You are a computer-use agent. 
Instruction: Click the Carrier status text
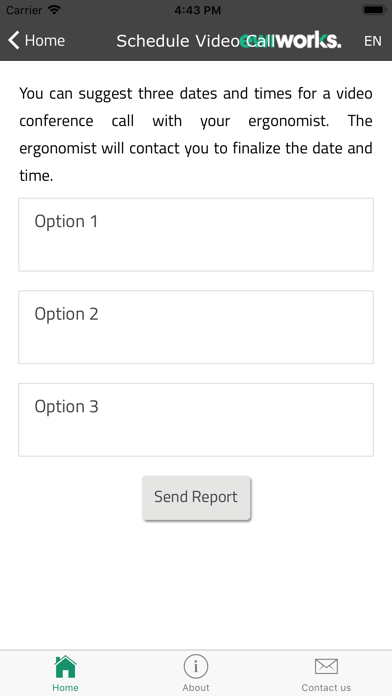(x=24, y=10)
